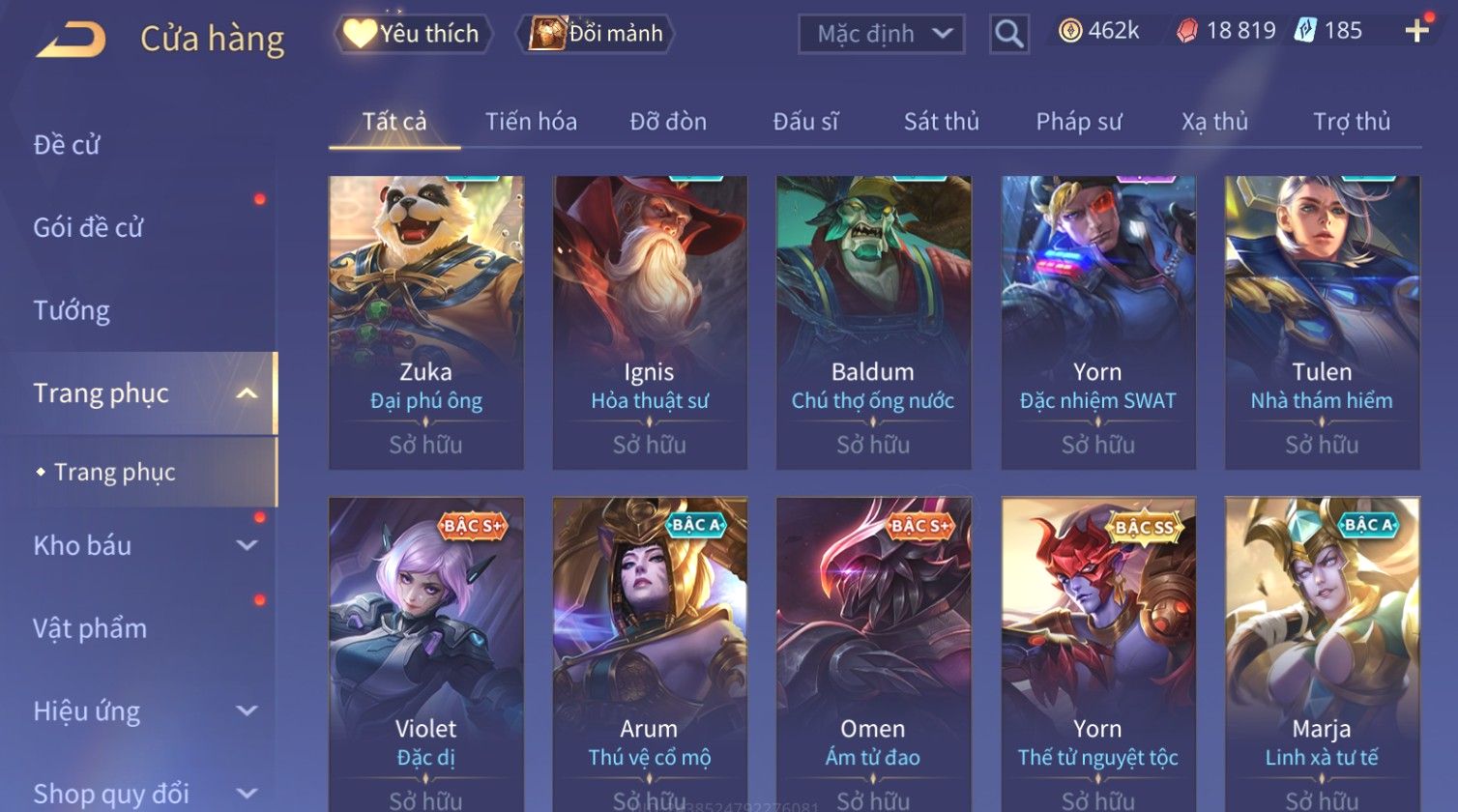Open the Mặc định sort dropdown

coord(881,34)
